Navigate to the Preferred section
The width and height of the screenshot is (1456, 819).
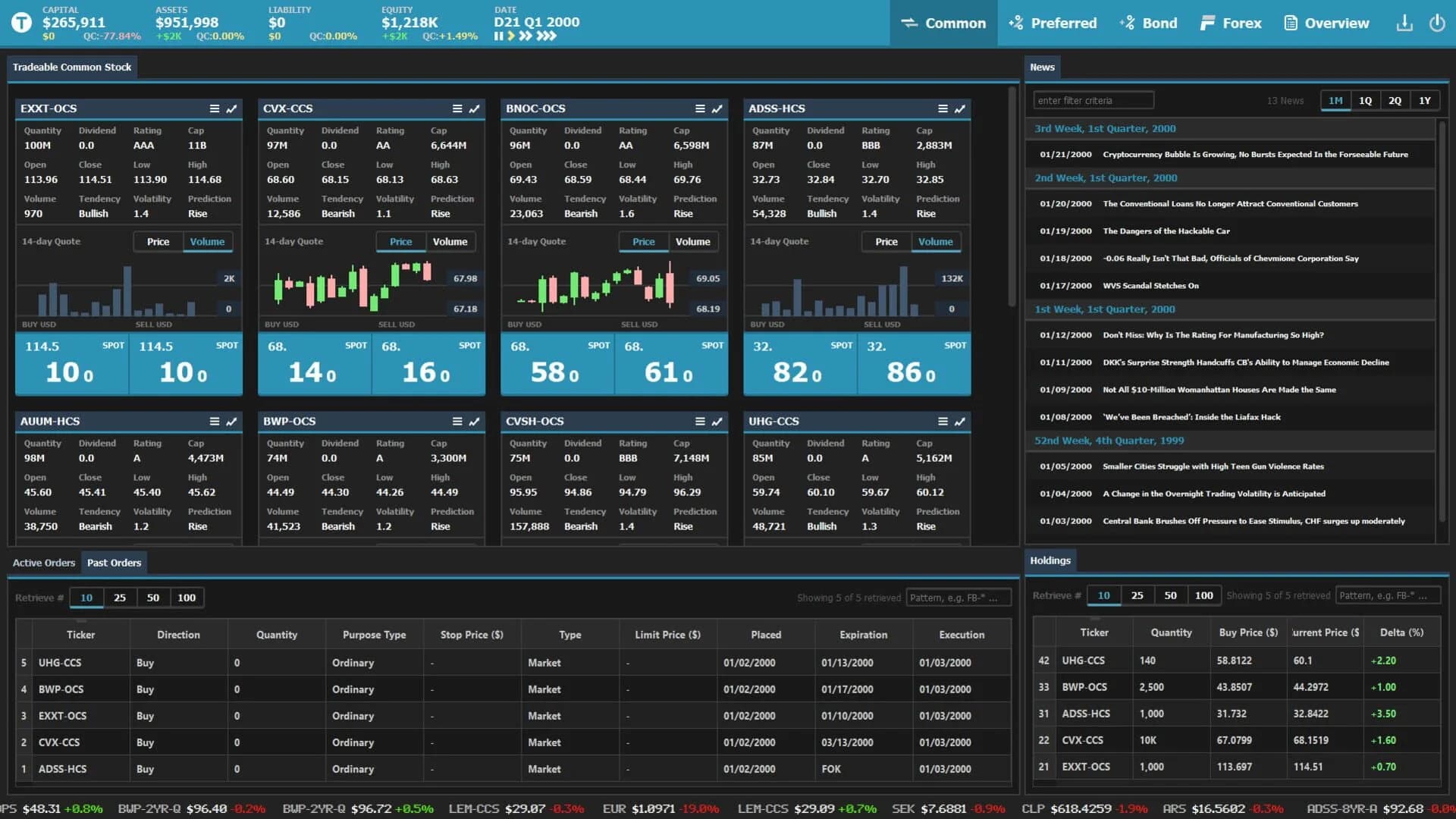1053,23
